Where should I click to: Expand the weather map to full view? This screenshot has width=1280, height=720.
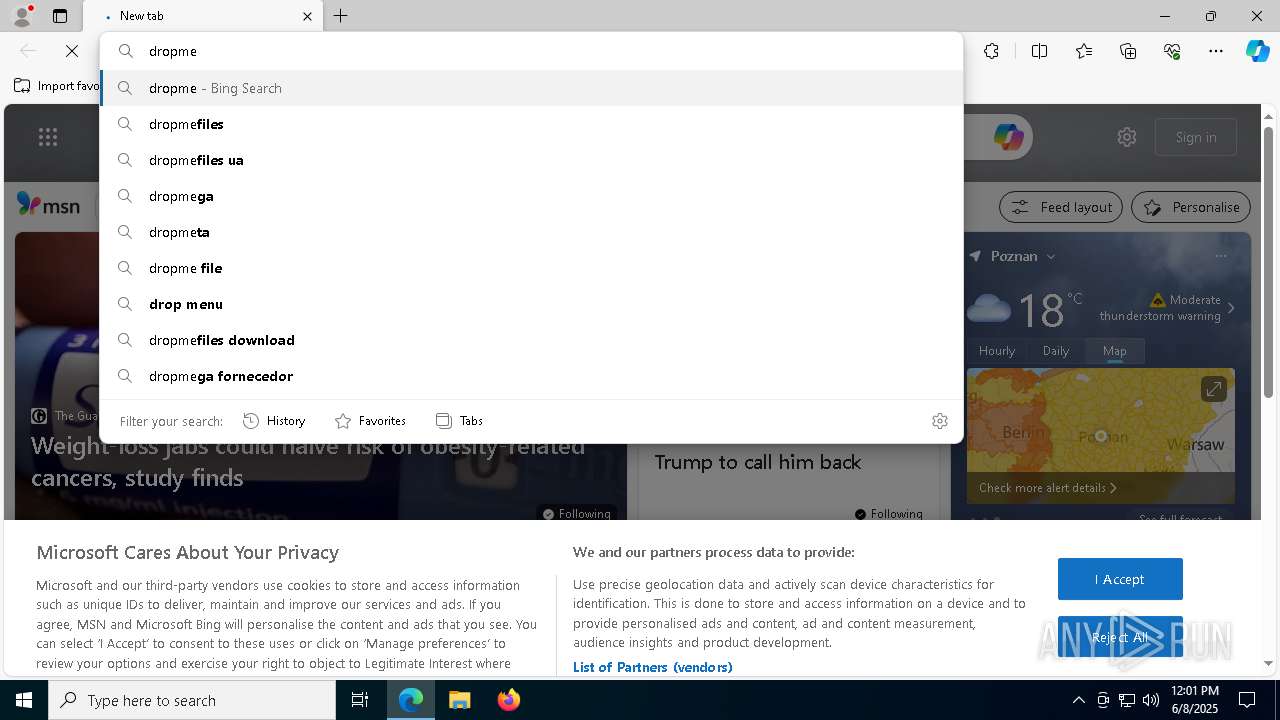coord(1214,389)
